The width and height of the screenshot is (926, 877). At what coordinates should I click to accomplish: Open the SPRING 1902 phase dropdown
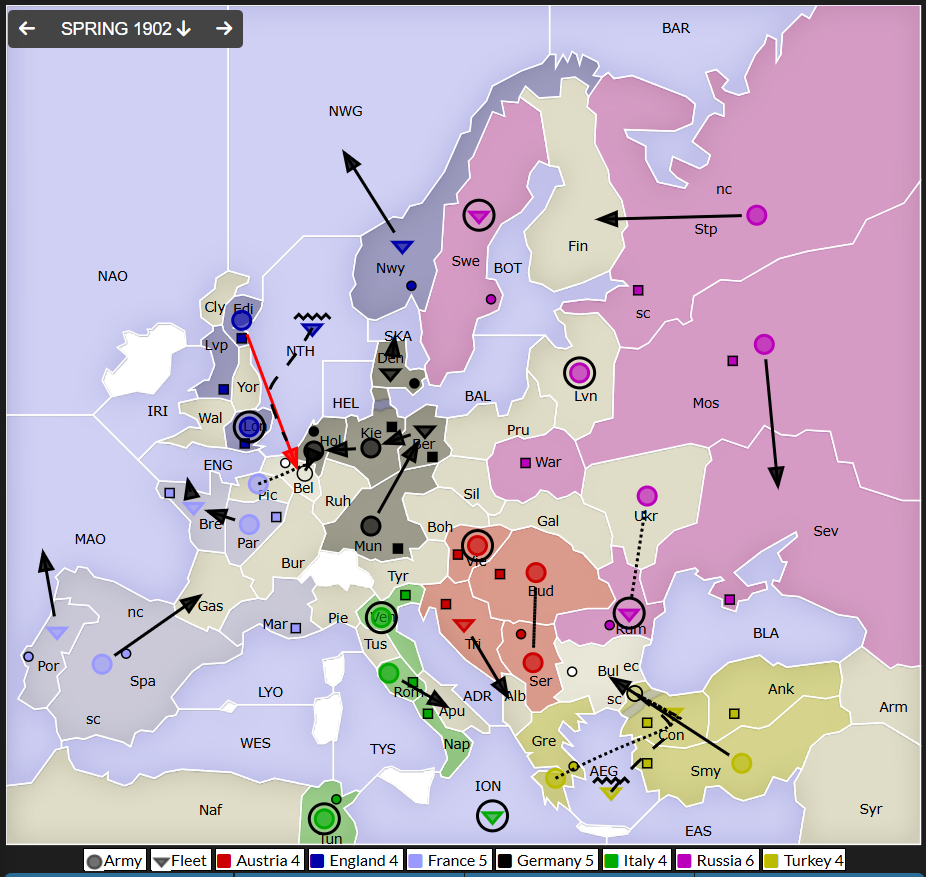(125, 29)
